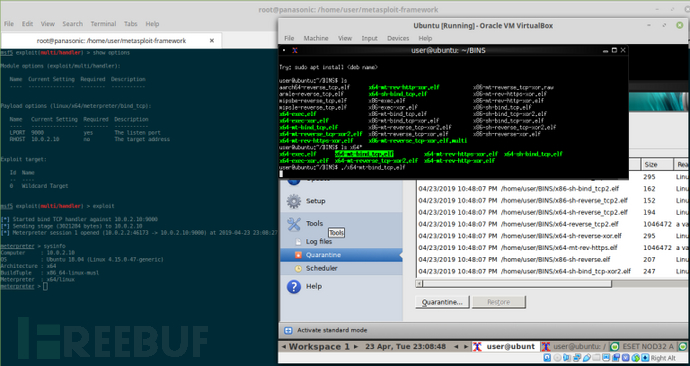The height and width of the screenshot is (366, 690).
Task: Click the scrollbar left arrow under quarantine list
Action: (x=419, y=284)
